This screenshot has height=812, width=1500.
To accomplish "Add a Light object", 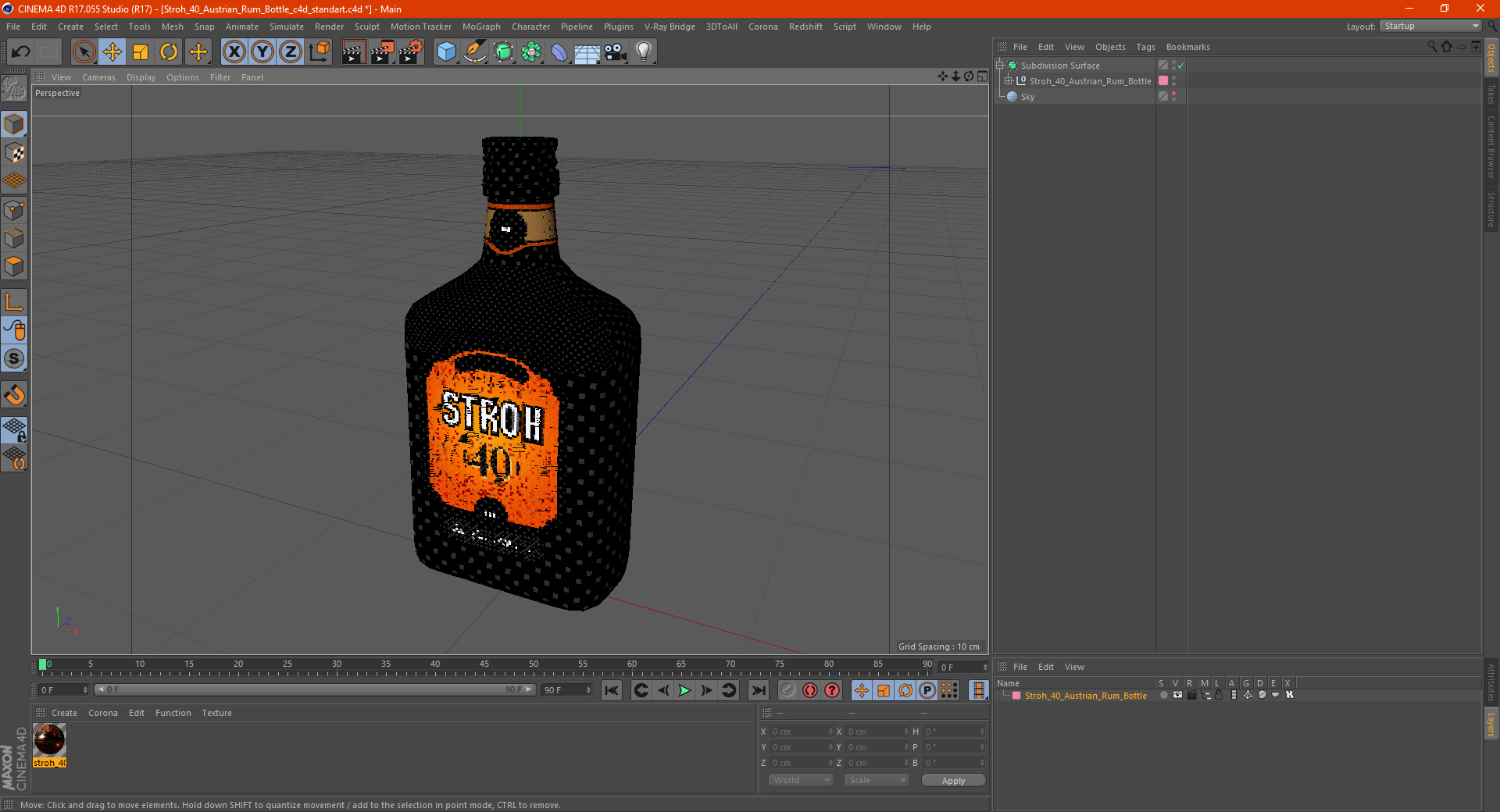I will [x=644, y=52].
